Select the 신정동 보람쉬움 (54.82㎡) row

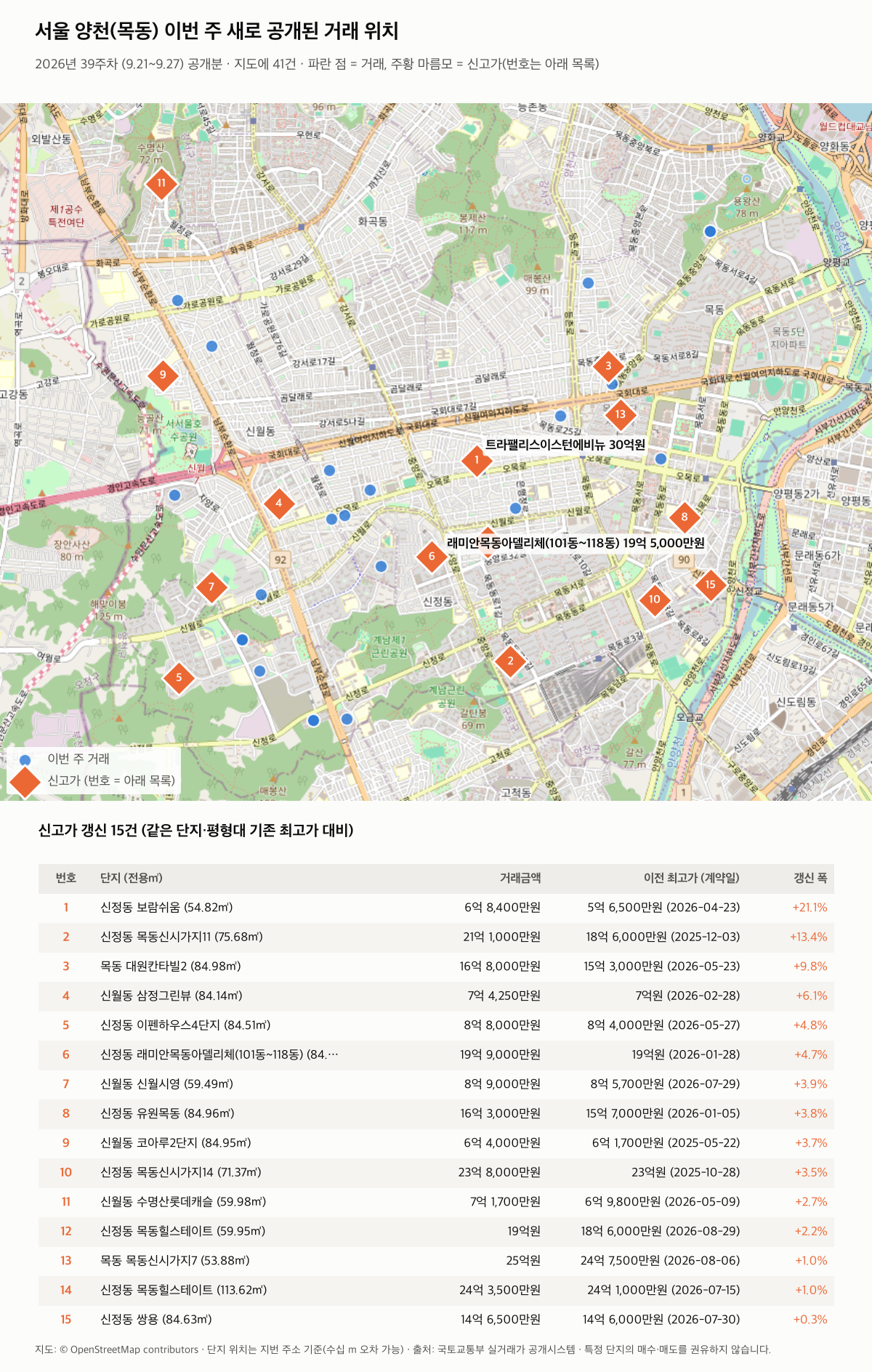(436, 908)
